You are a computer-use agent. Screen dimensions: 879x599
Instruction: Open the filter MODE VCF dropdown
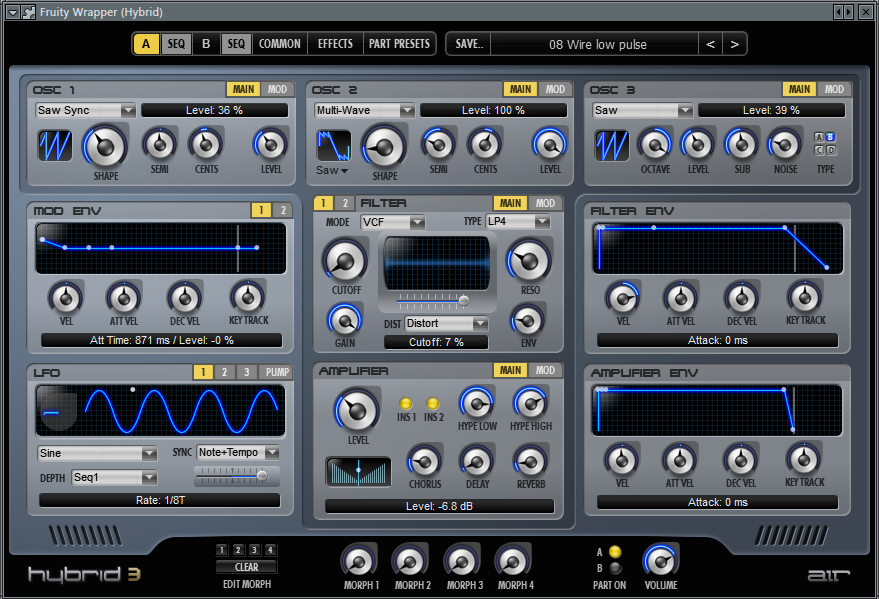(392, 222)
